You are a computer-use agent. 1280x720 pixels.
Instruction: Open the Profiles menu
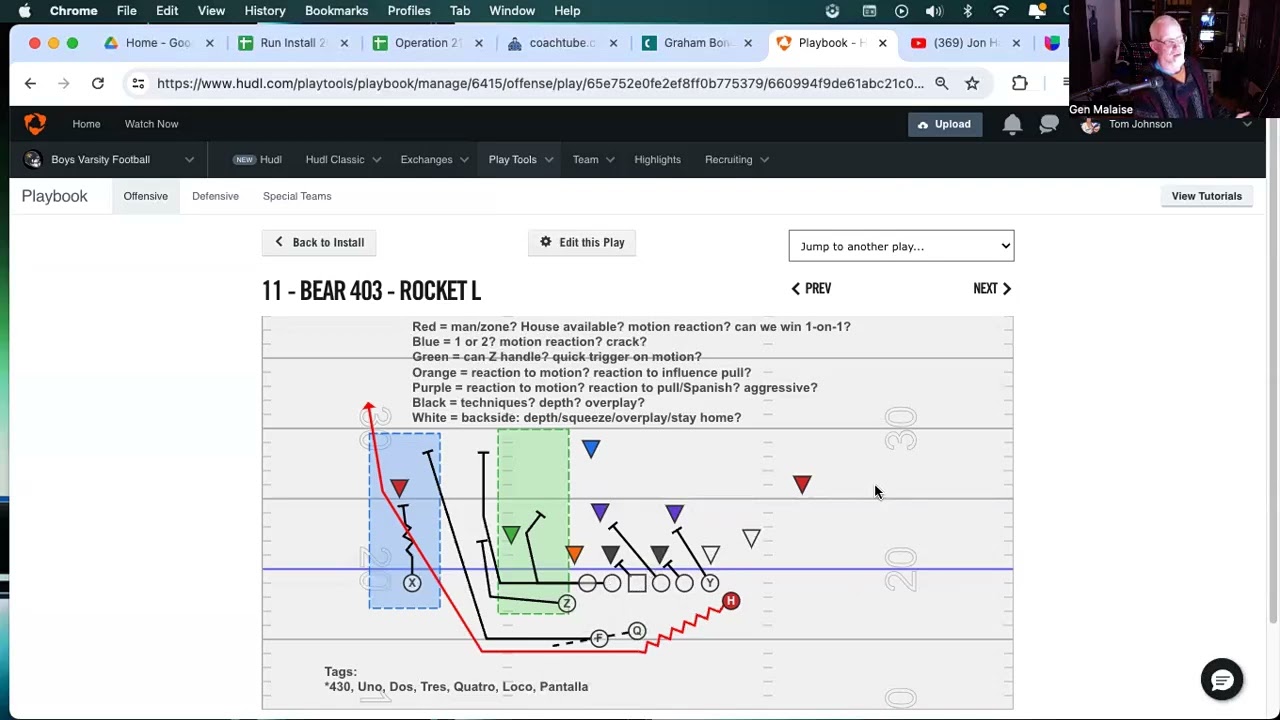click(x=409, y=11)
